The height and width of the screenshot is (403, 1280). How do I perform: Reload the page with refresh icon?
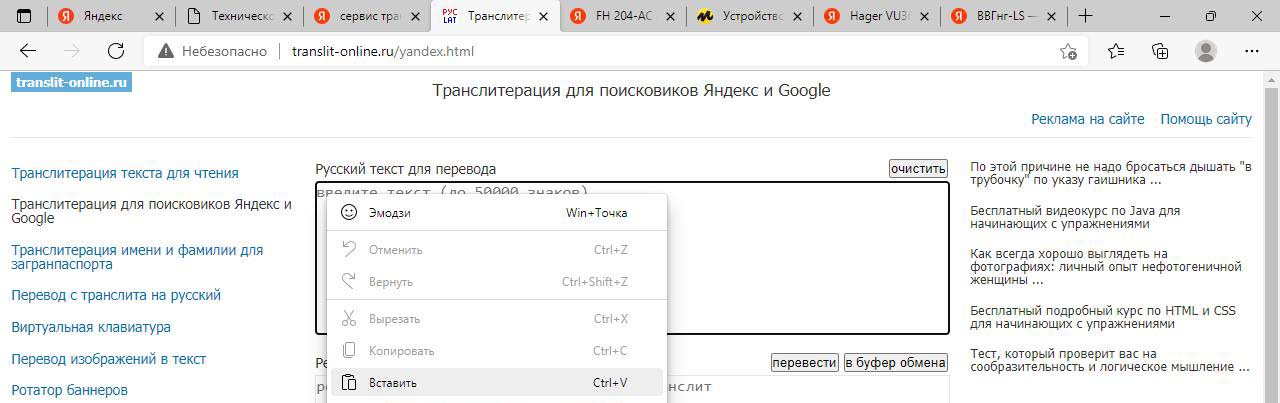coord(115,51)
